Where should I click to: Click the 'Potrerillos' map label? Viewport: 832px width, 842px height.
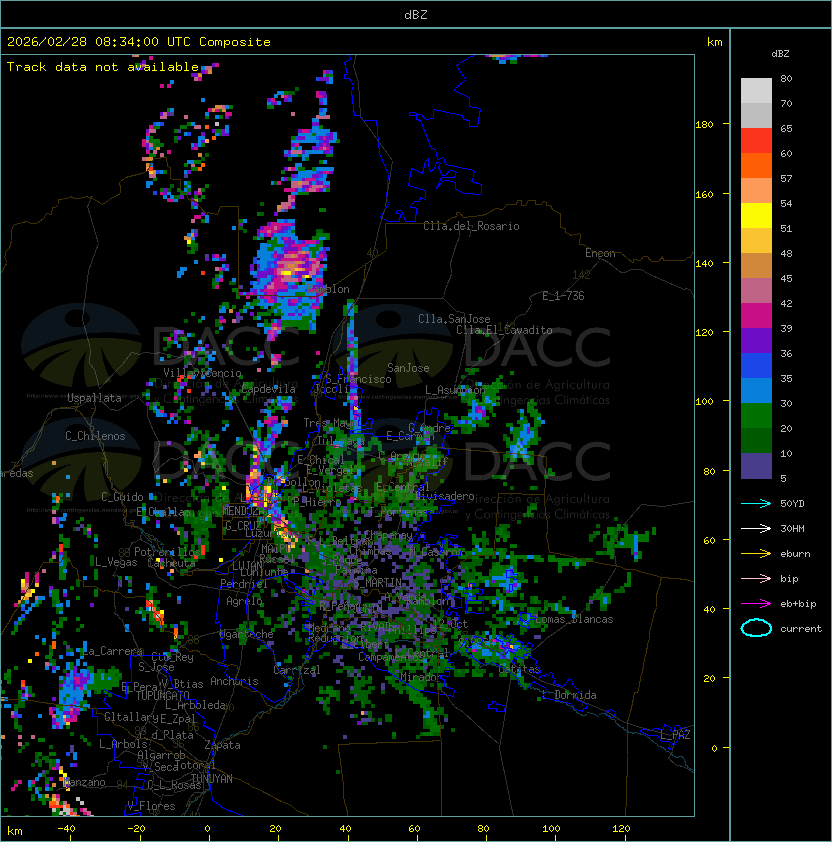tap(167, 551)
